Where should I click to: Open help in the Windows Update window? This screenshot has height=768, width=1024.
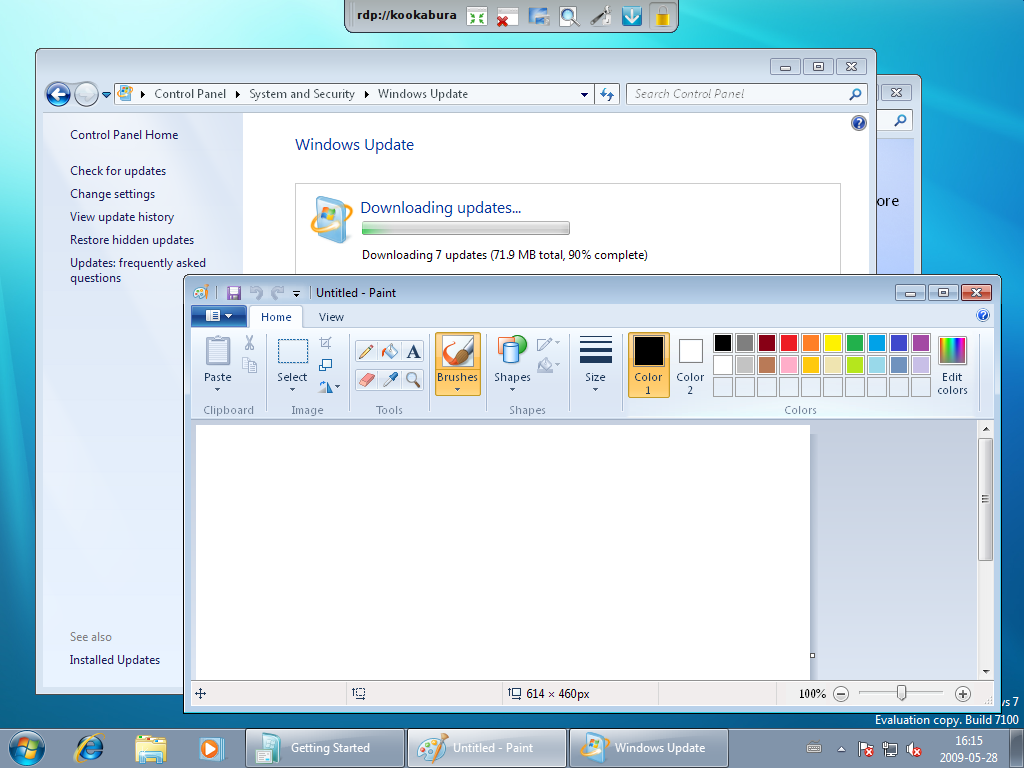859,123
